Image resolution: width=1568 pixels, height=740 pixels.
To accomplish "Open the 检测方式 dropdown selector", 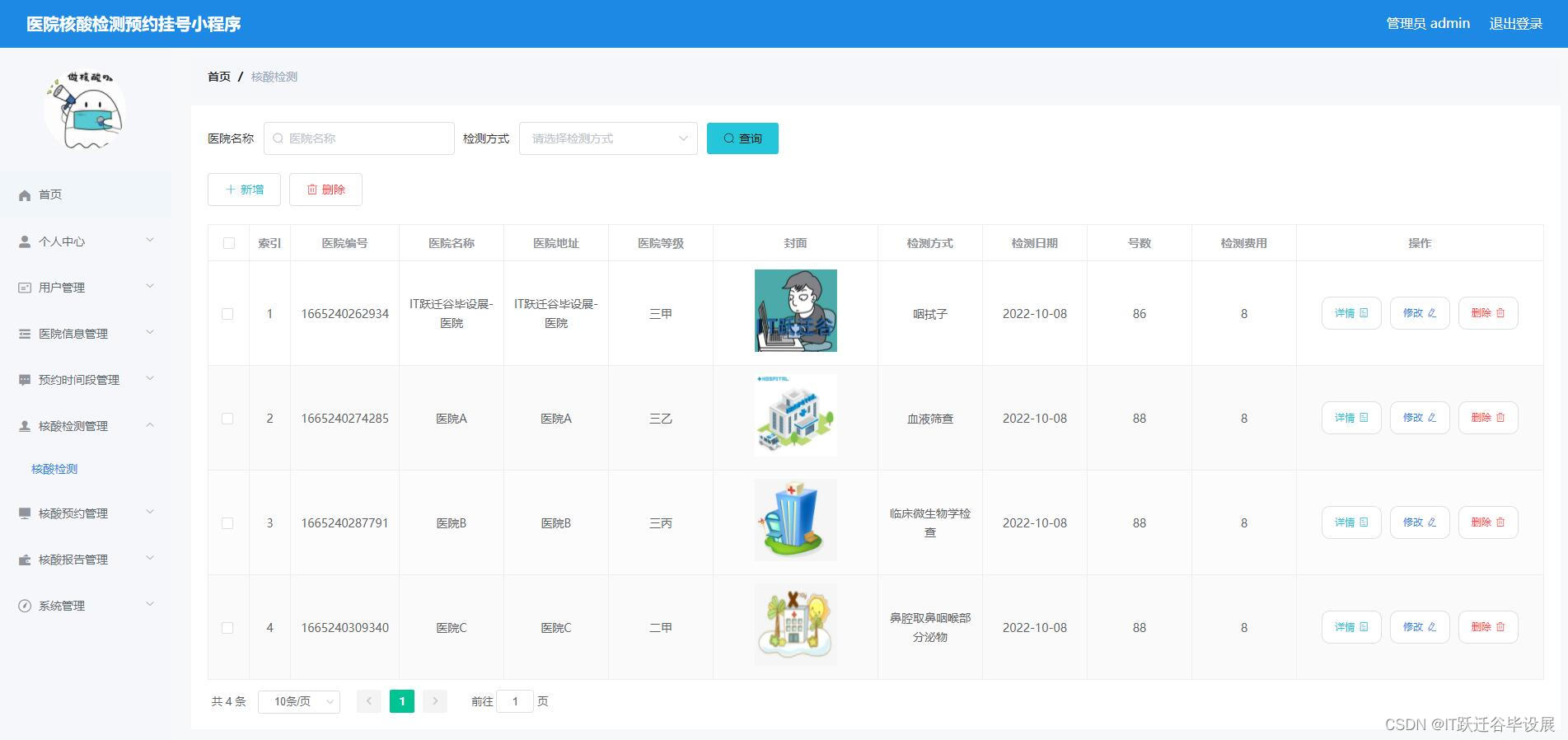I will coord(608,138).
